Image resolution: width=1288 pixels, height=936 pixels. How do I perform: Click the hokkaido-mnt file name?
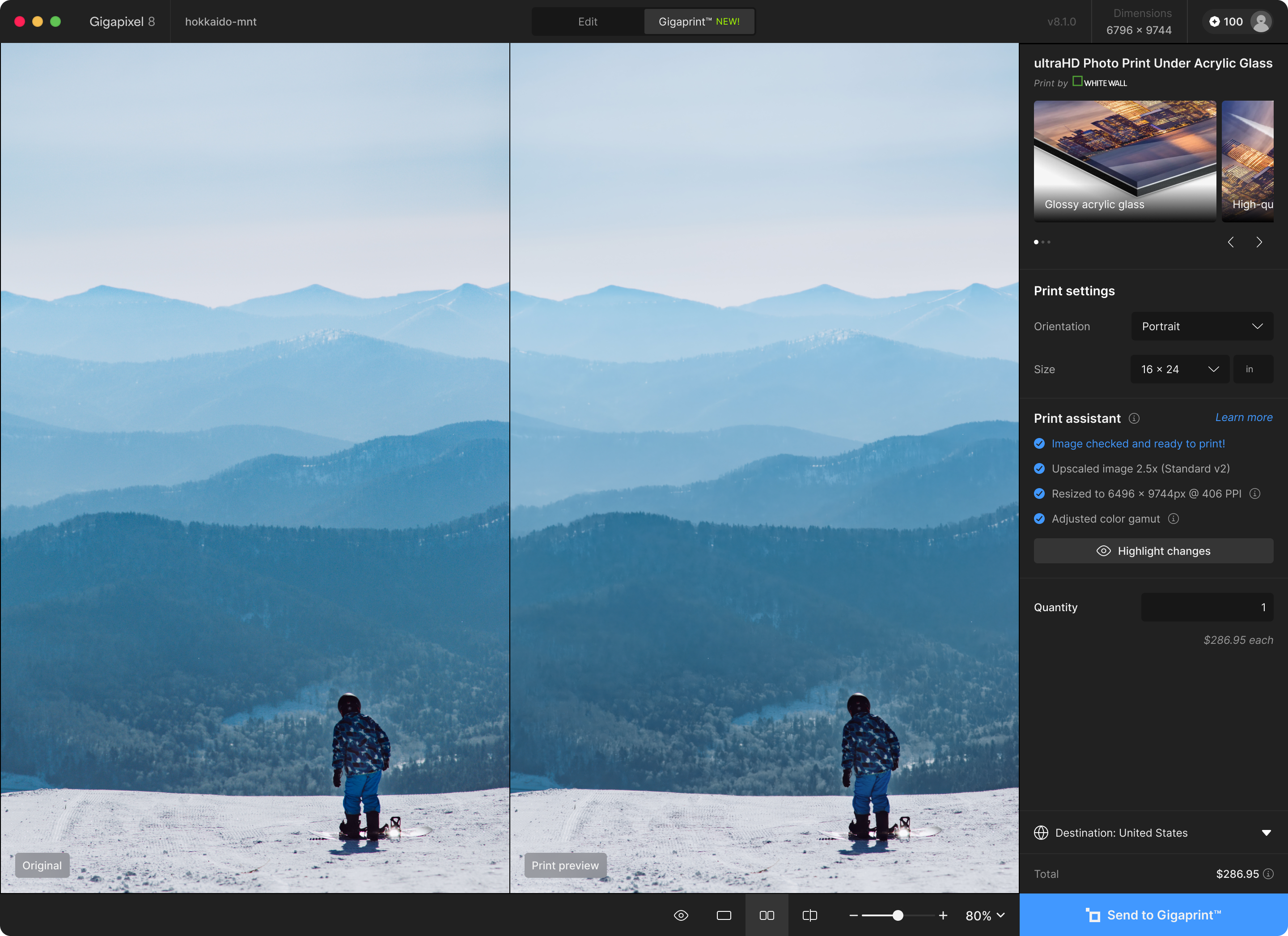[221, 21]
